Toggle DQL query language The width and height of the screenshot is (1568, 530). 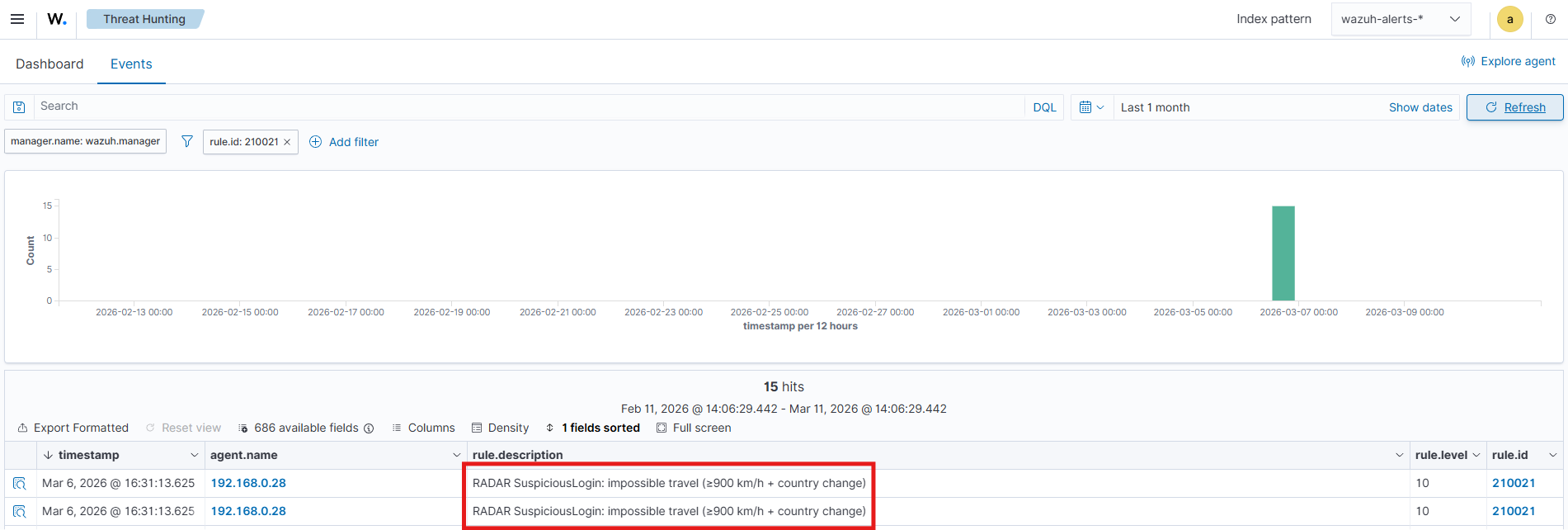pyautogui.click(x=1044, y=107)
